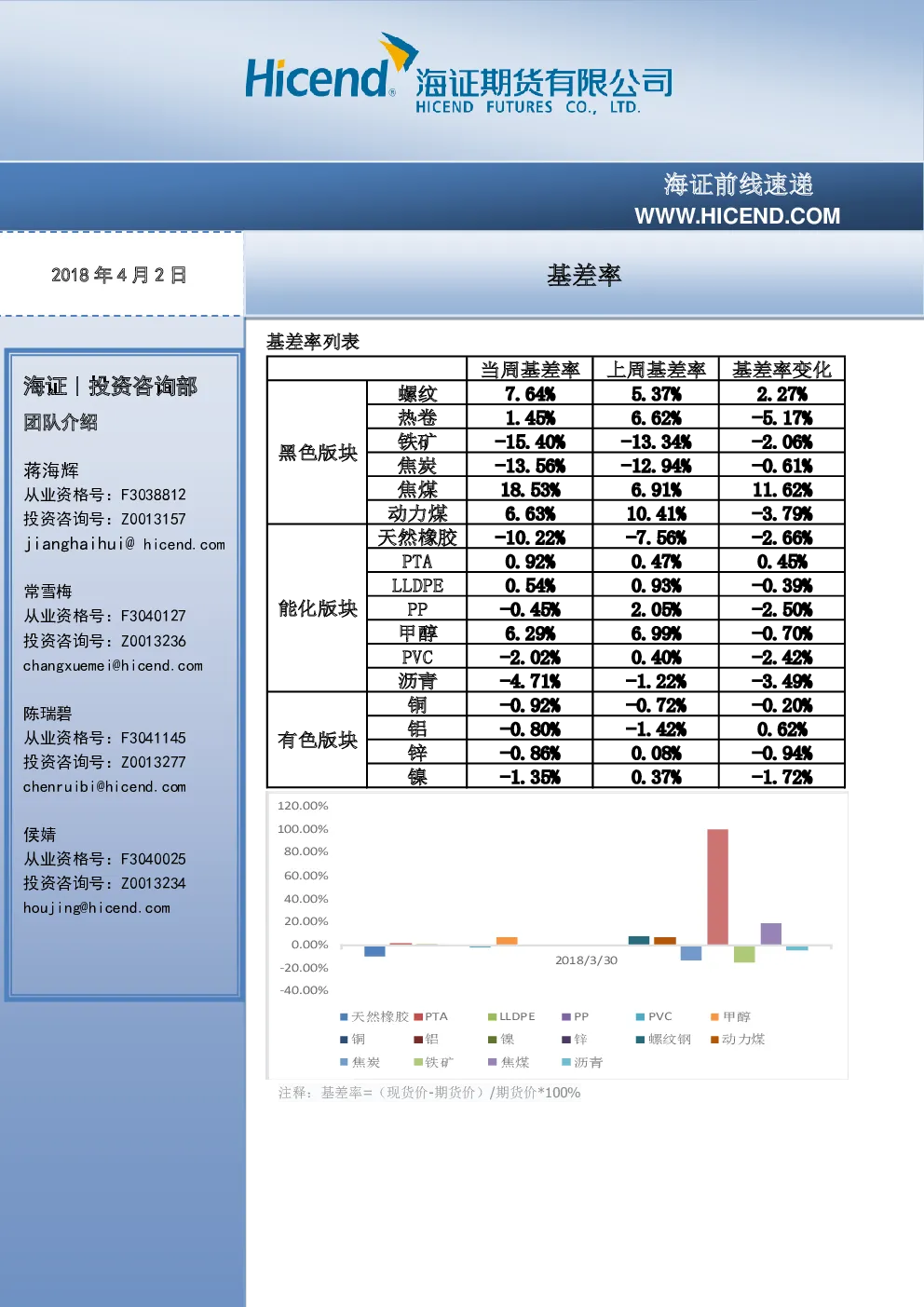Click the PTA legend color swatch

[x=418, y=1016]
